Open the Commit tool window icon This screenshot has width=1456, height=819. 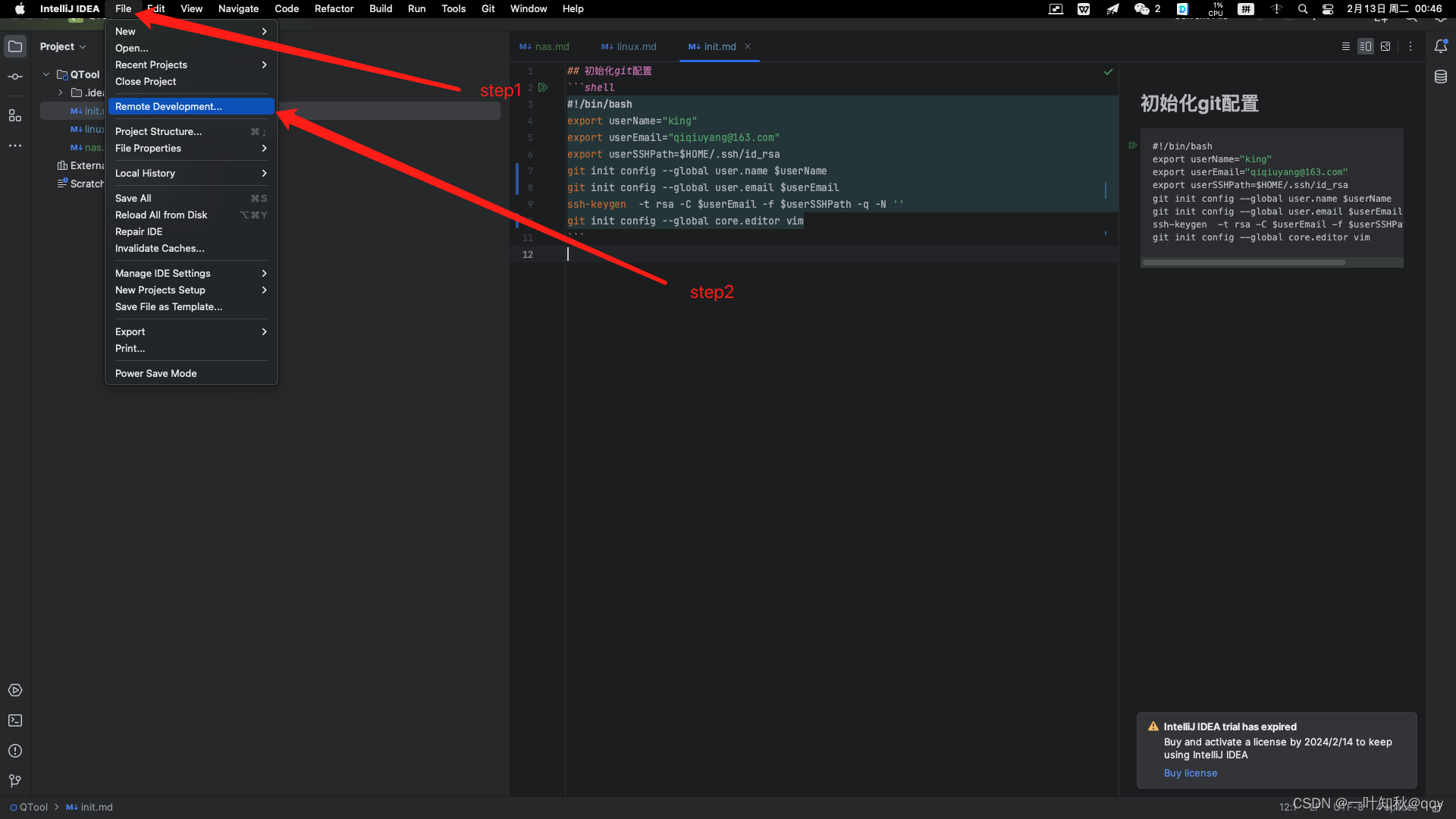coord(15,77)
